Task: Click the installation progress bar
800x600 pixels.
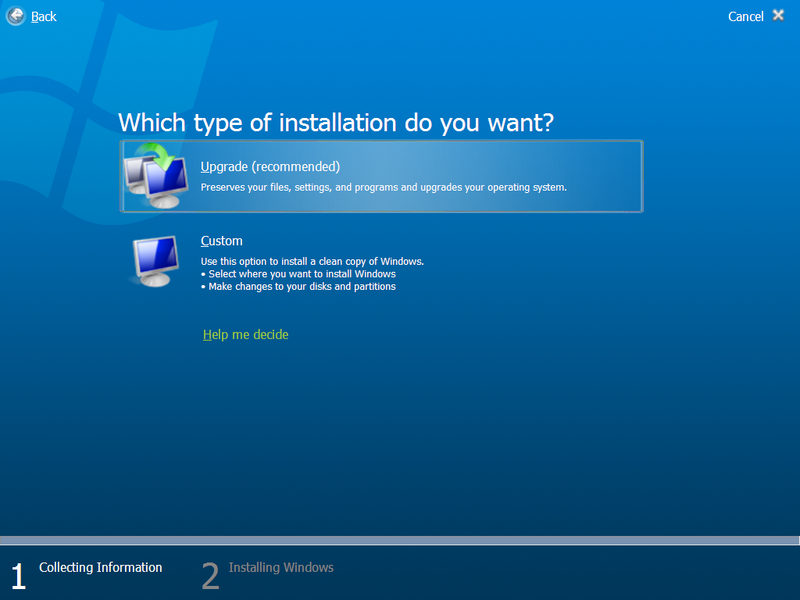Action: pyautogui.click(x=400, y=540)
